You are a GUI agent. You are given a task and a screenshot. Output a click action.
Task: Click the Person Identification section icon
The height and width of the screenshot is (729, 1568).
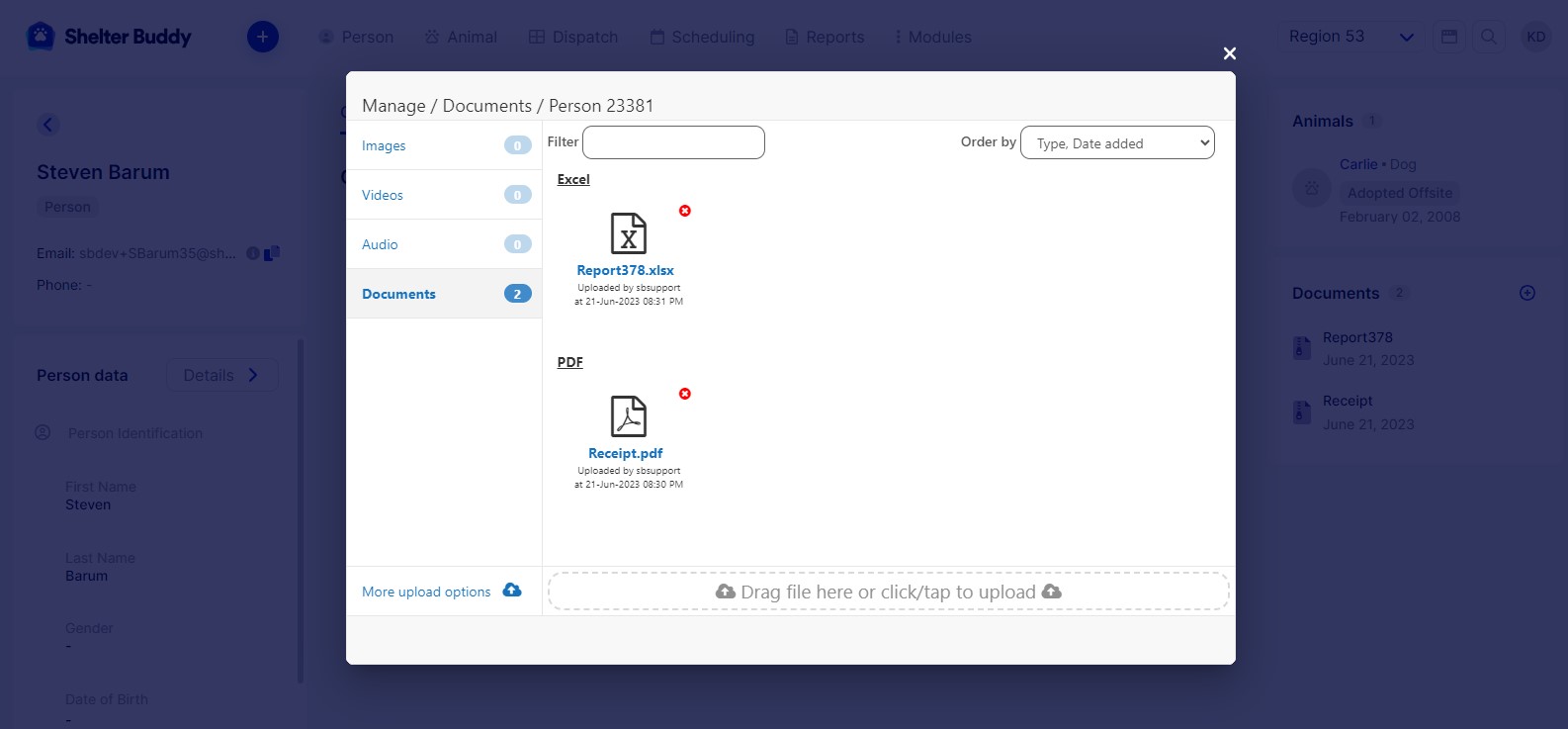pyautogui.click(x=43, y=432)
